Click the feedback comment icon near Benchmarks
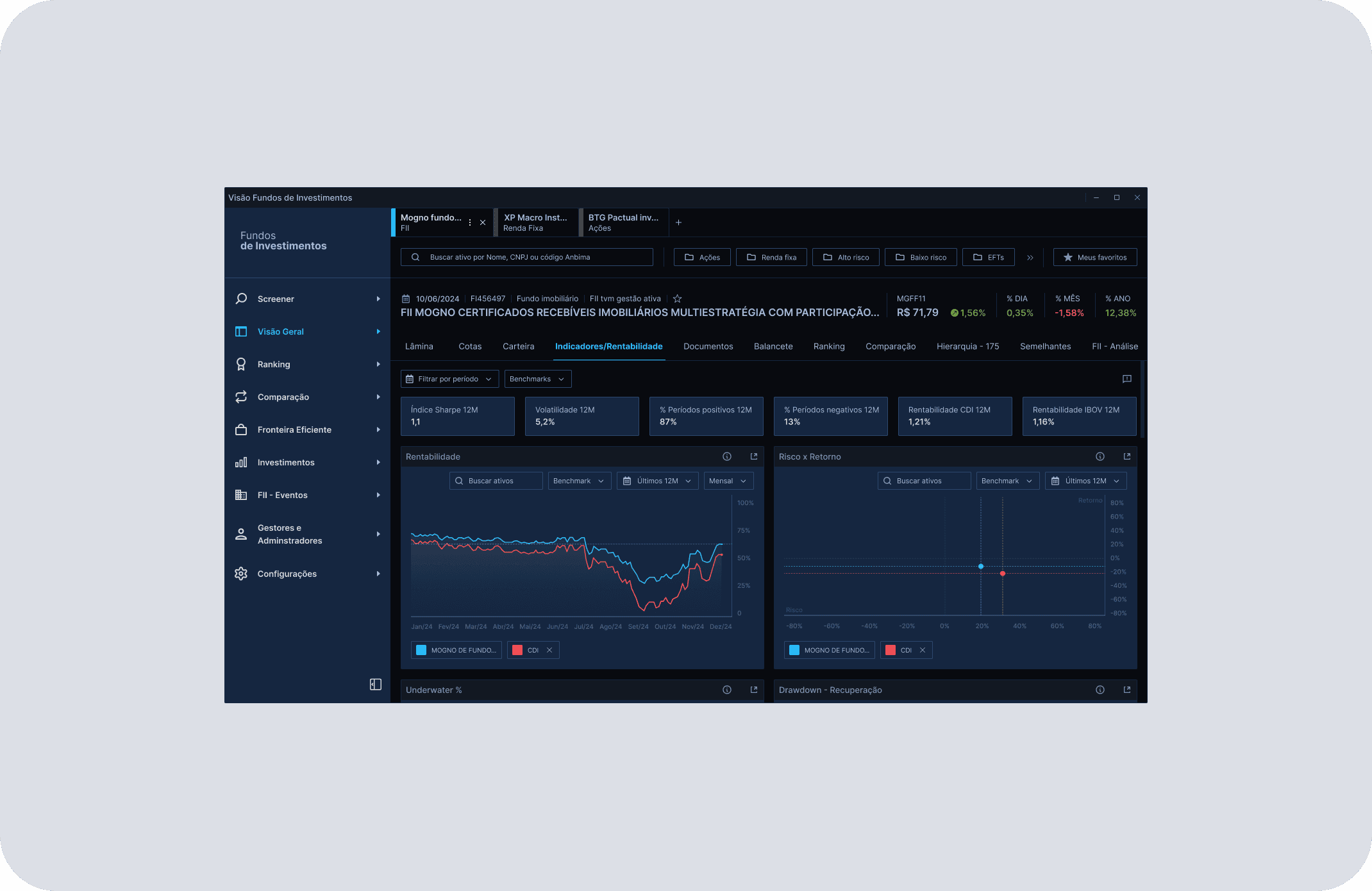 click(x=1126, y=379)
